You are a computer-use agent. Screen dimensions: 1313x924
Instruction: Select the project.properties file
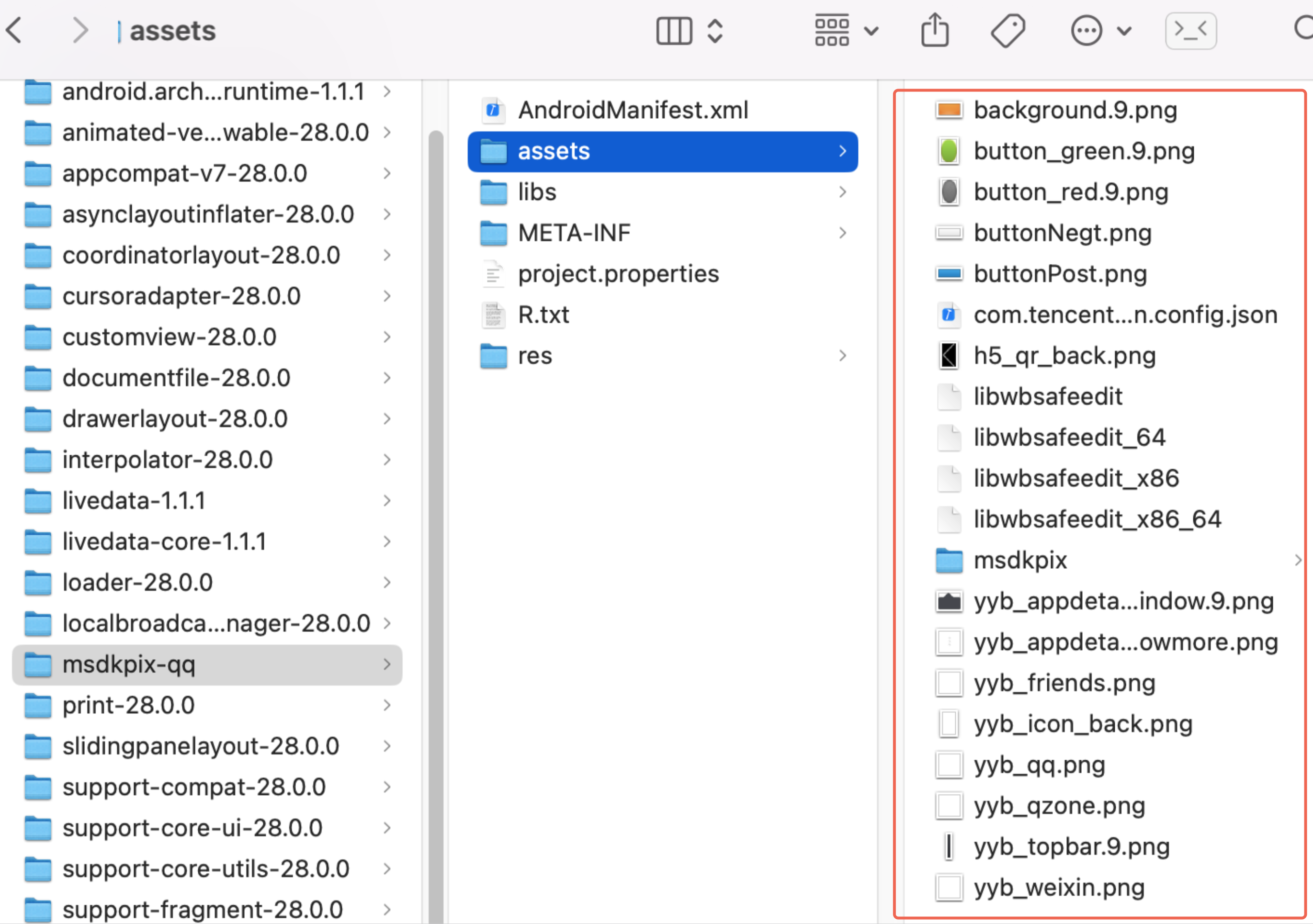click(x=618, y=274)
